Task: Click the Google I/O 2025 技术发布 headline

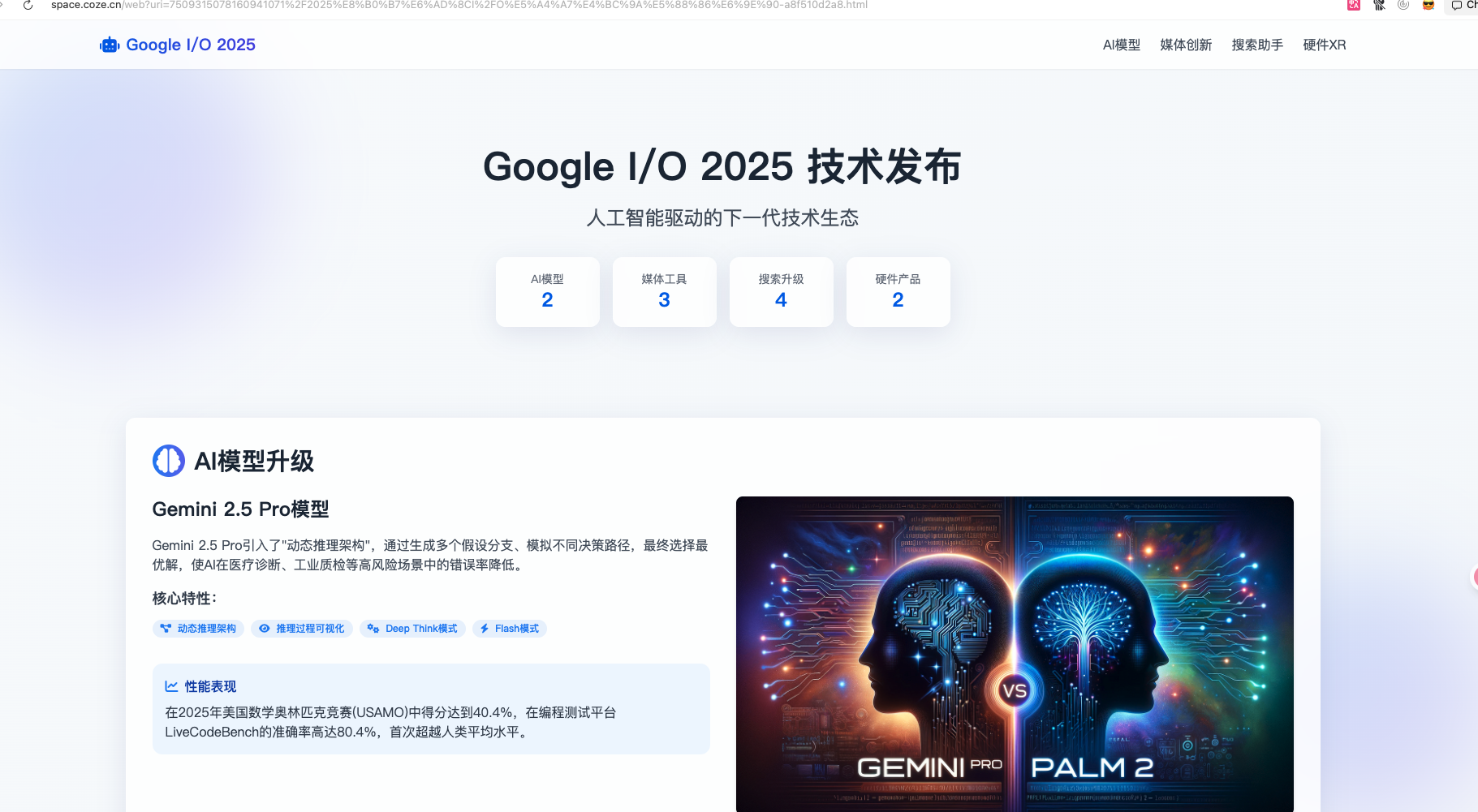Action: [x=722, y=166]
